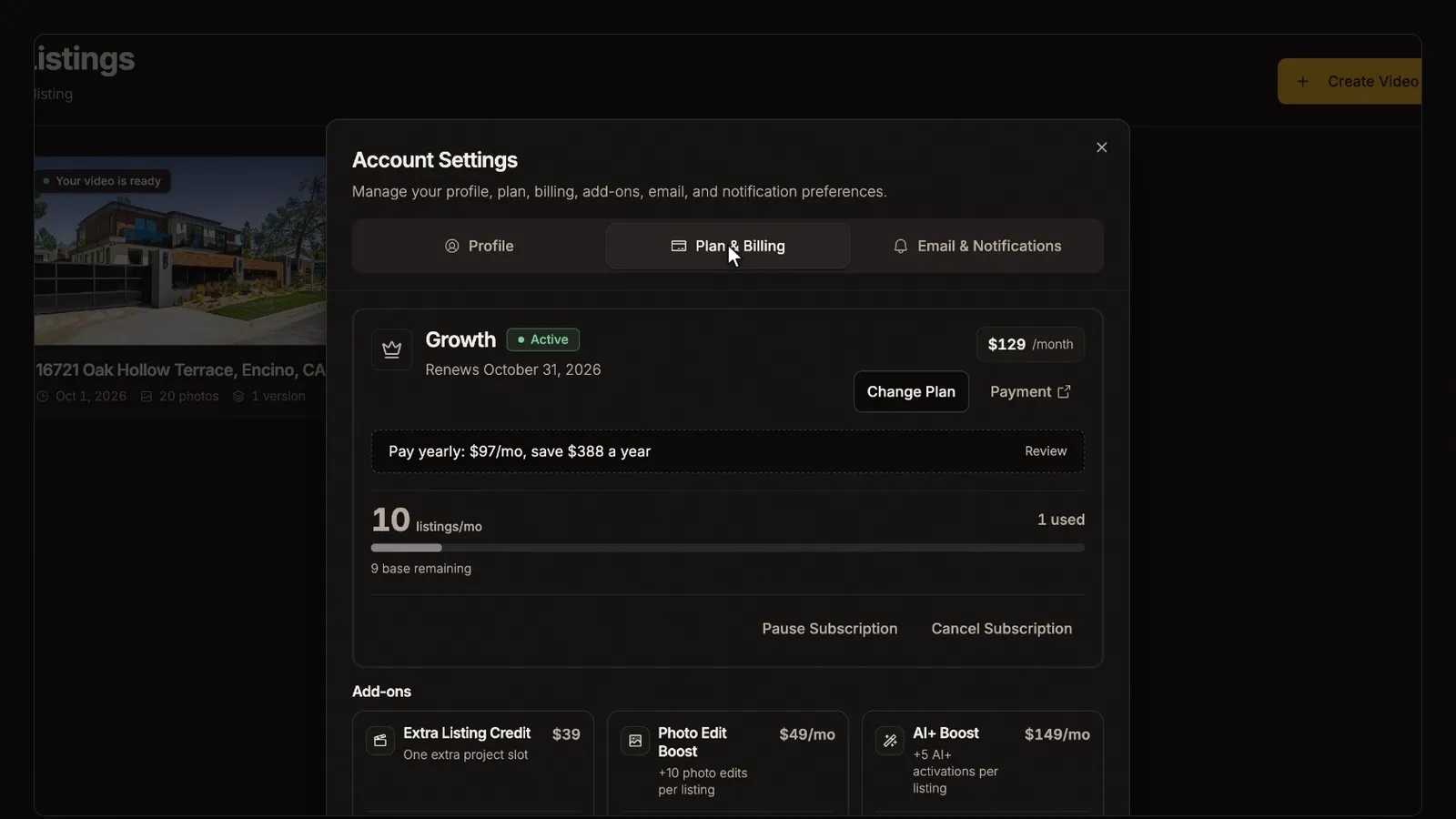The image size is (1456, 819).
Task: Open the Payment external link
Action: (1030, 391)
